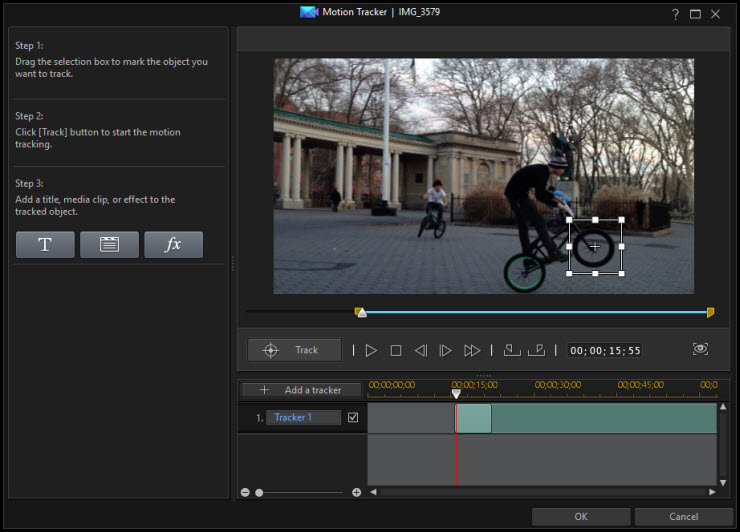Confirm with the OK button
Image resolution: width=740 pixels, height=532 pixels.
[x=581, y=516]
